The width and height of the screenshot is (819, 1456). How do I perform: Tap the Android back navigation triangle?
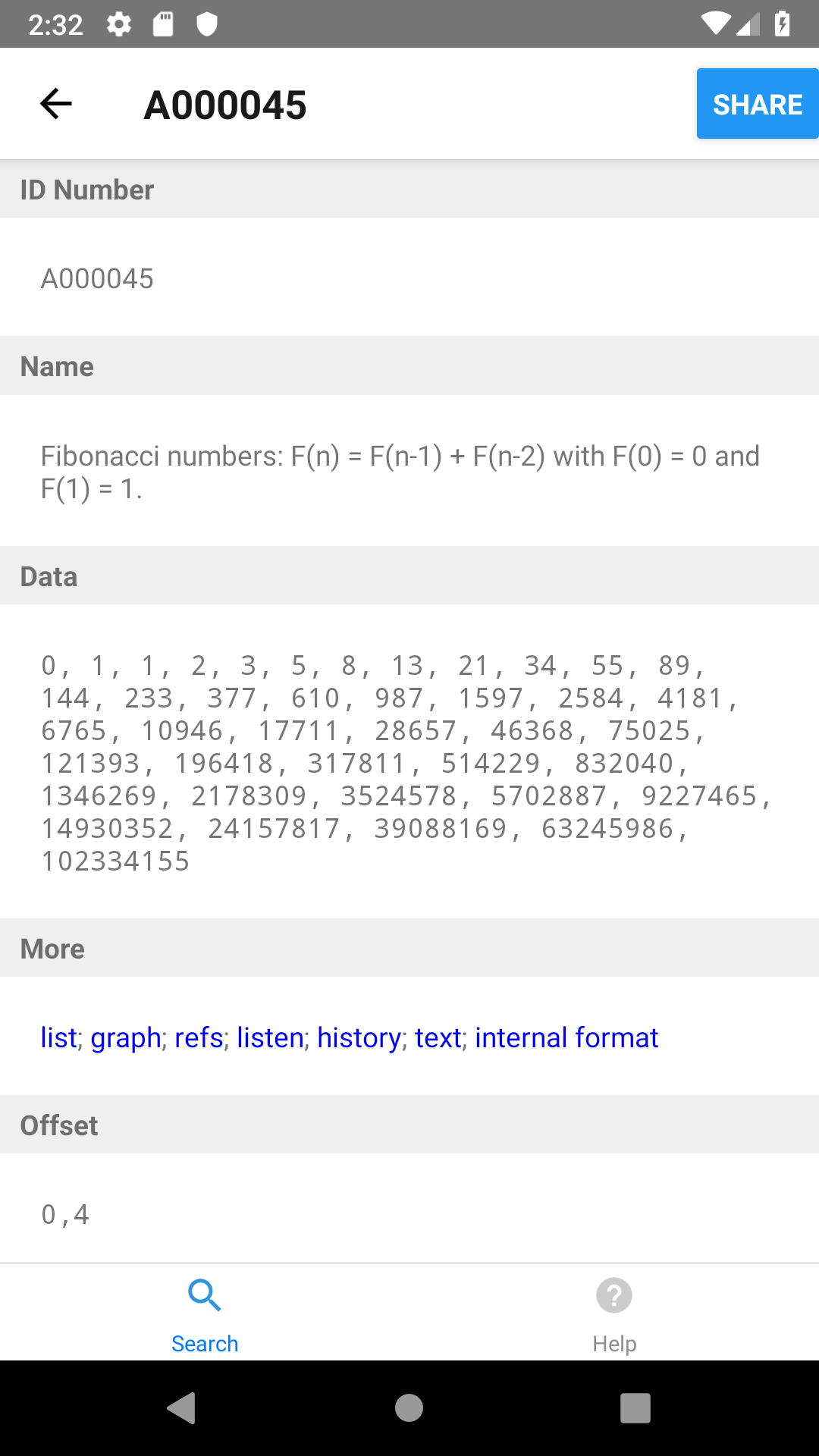point(182,1408)
